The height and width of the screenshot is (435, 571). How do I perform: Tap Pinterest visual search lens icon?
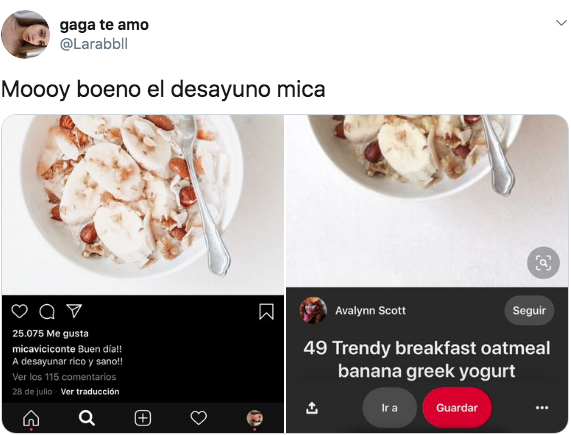(x=543, y=263)
